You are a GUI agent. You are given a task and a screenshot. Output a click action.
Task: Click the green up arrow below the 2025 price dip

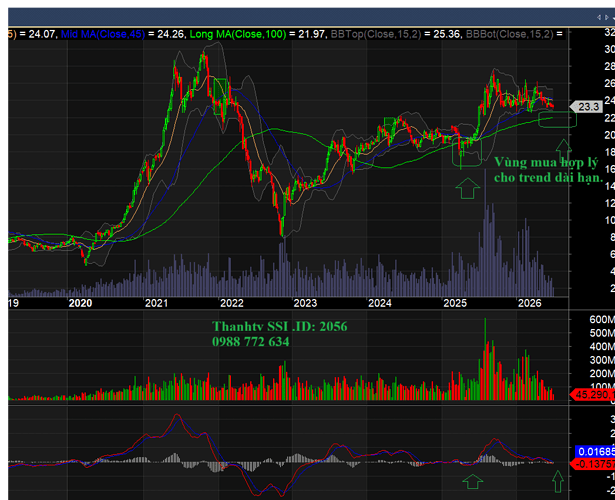(468, 188)
